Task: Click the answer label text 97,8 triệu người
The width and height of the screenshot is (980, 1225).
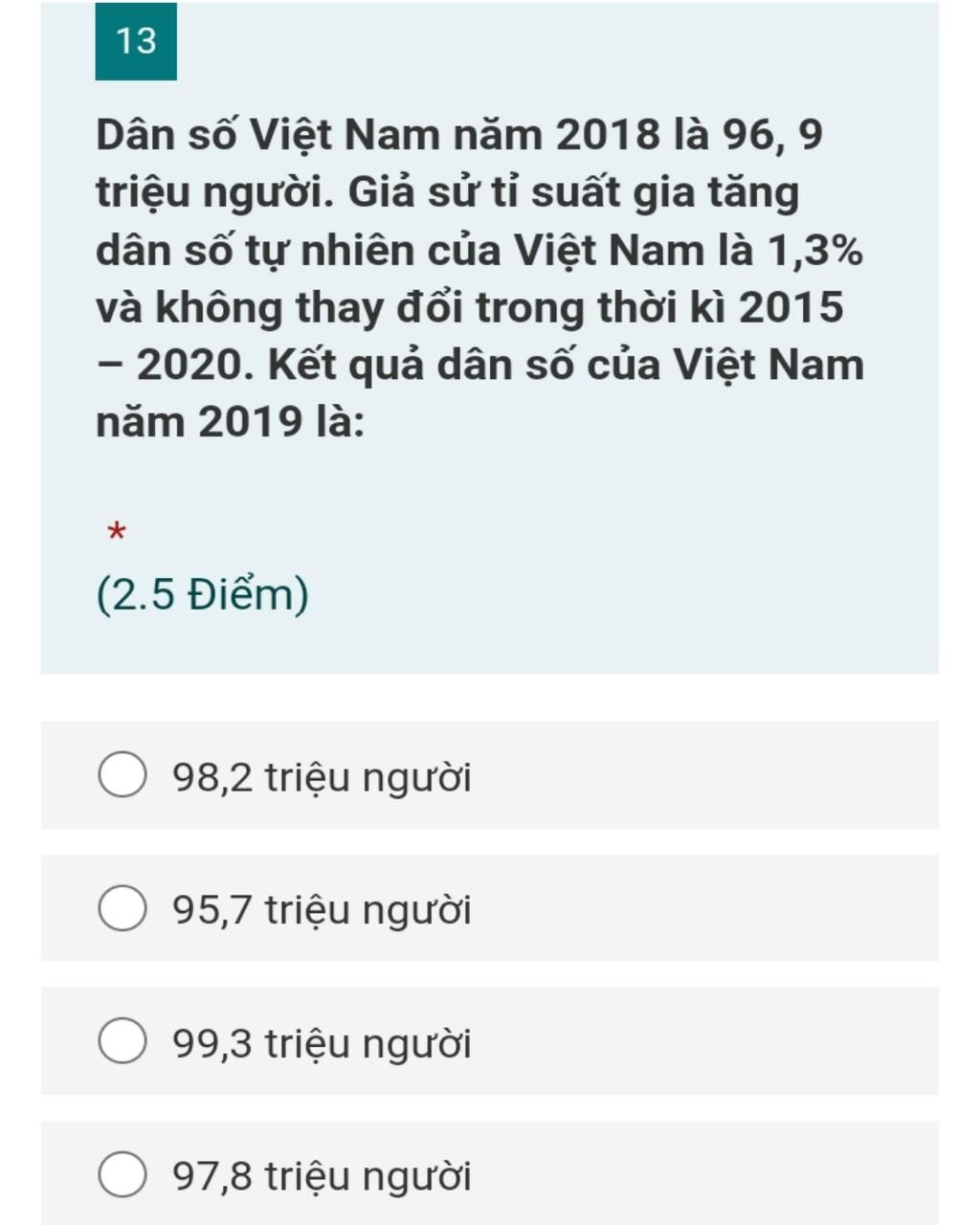Action: point(322,1176)
